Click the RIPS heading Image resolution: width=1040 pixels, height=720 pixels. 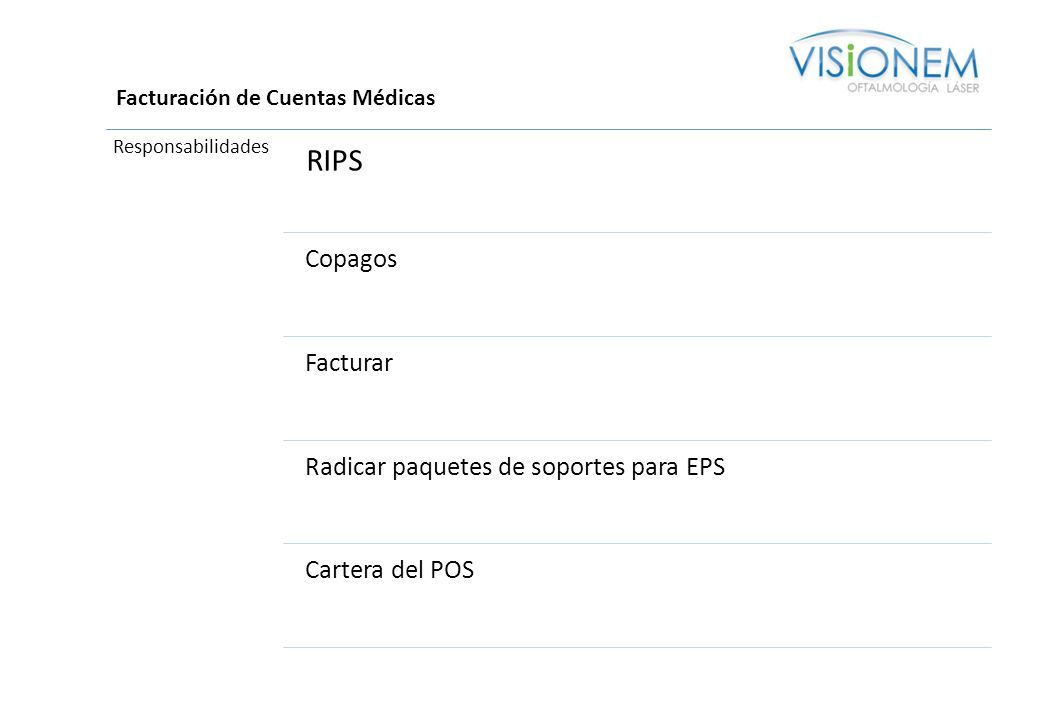334,161
